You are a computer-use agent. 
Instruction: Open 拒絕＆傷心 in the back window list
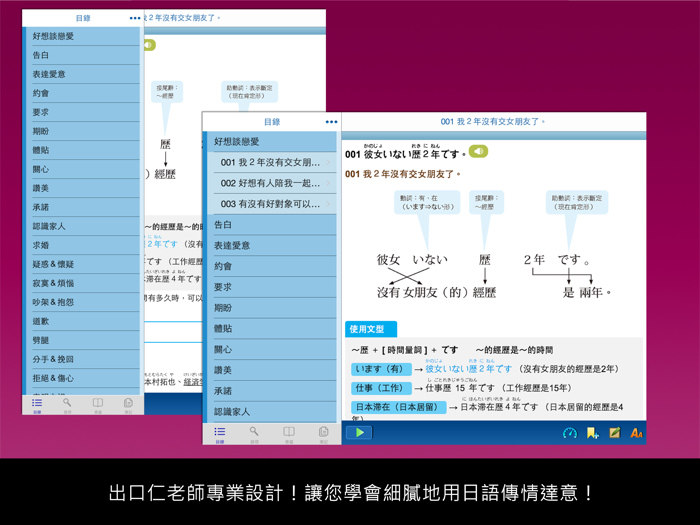coord(83,378)
